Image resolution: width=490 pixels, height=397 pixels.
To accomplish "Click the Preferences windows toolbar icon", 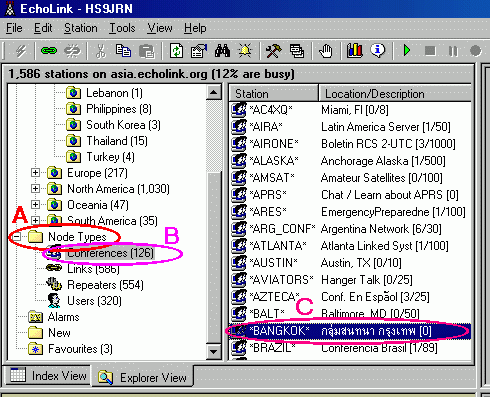I will [297, 51].
